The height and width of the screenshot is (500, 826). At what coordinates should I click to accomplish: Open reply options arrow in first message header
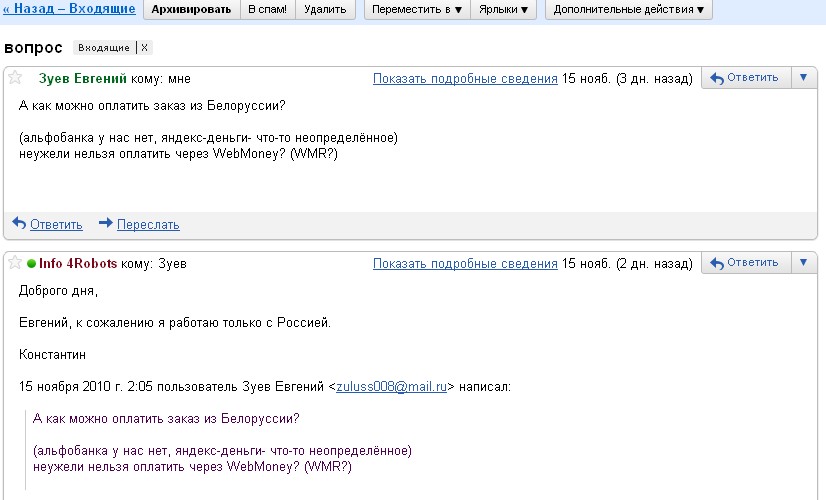coord(803,78)
